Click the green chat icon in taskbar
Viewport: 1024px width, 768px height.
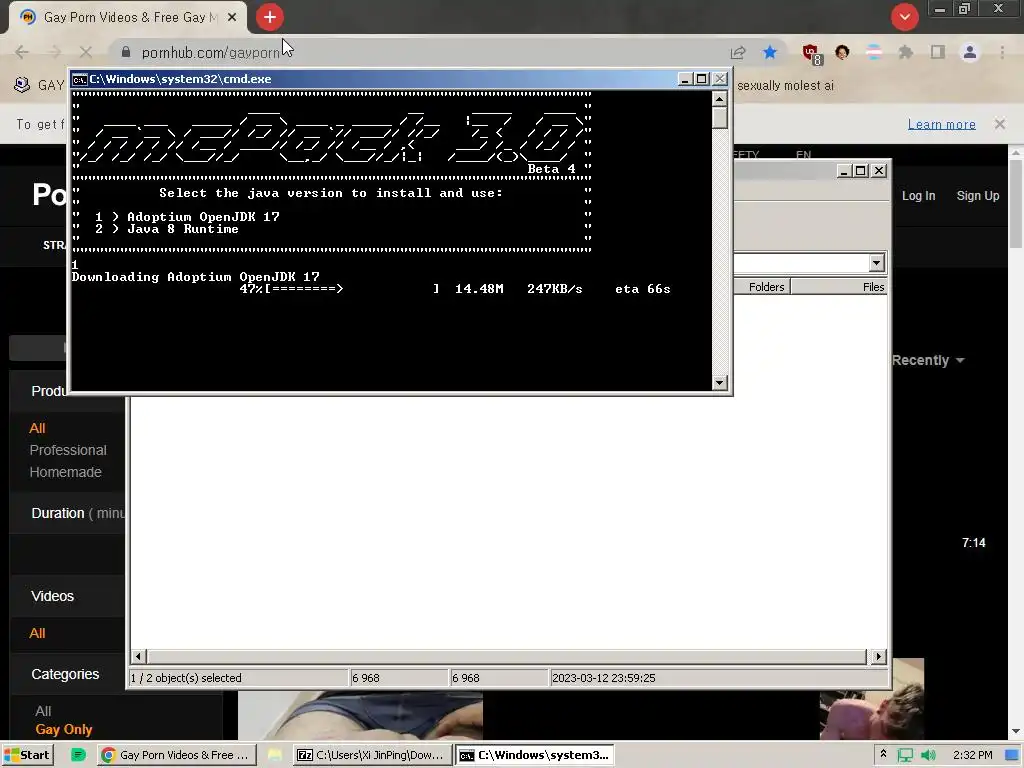(78, 755)
